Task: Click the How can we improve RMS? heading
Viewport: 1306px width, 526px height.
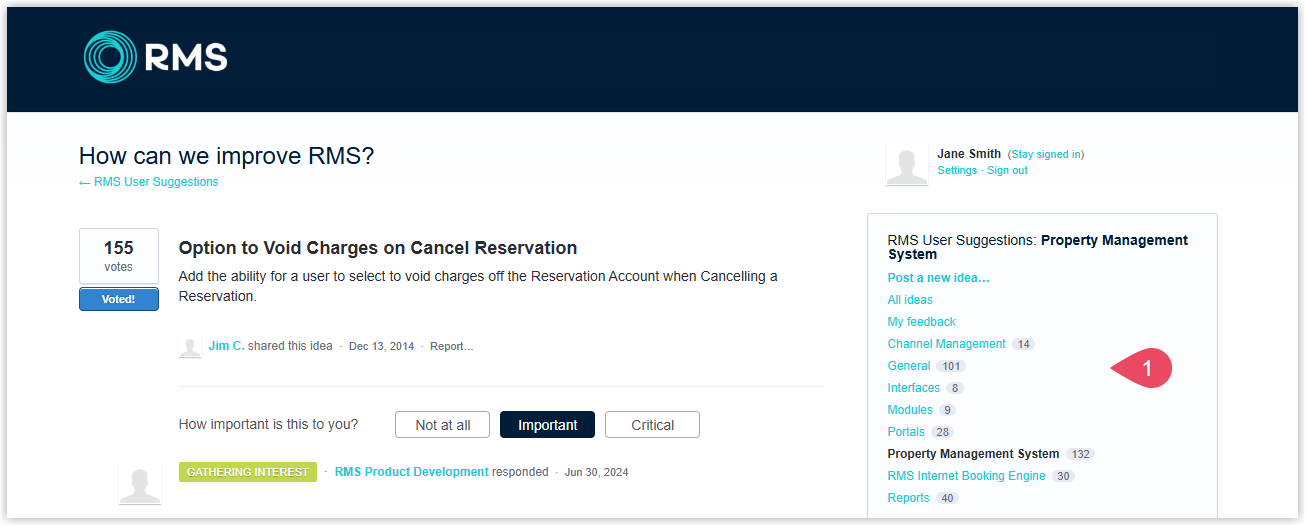Action: coord(227,156)
